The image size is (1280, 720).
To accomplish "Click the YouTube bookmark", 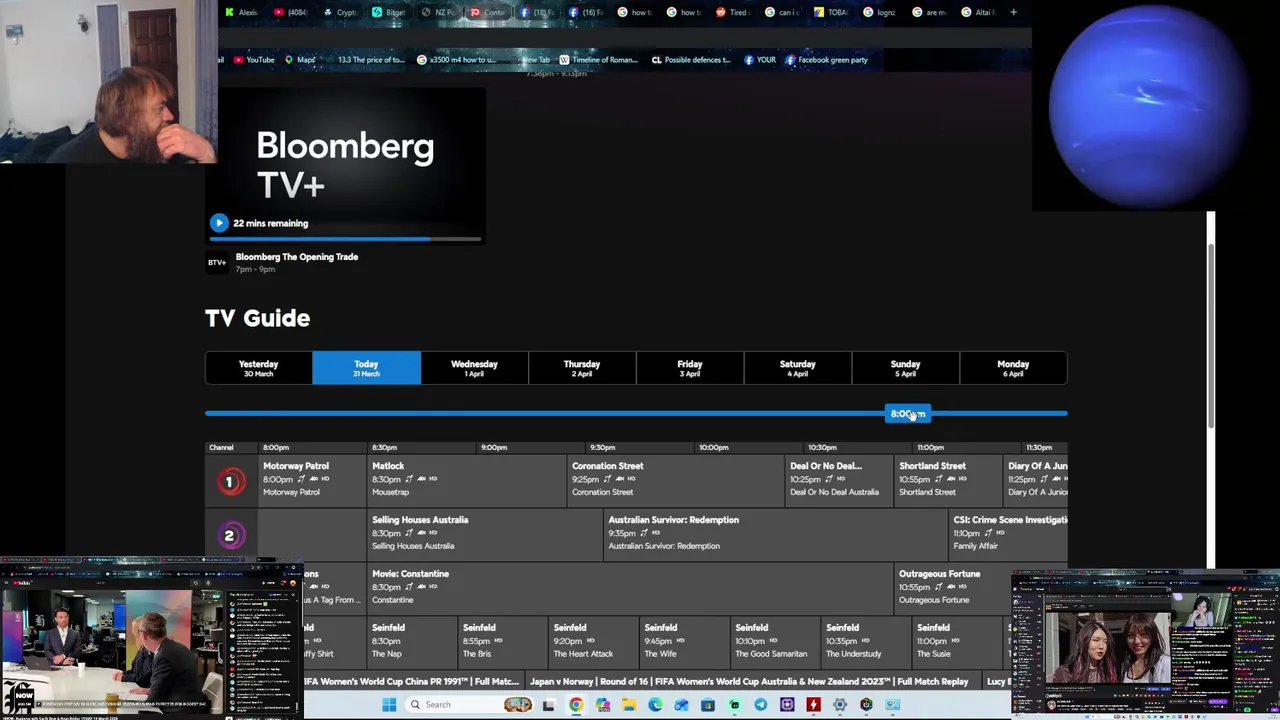I will pyautogui.click(x=254, y=60).
